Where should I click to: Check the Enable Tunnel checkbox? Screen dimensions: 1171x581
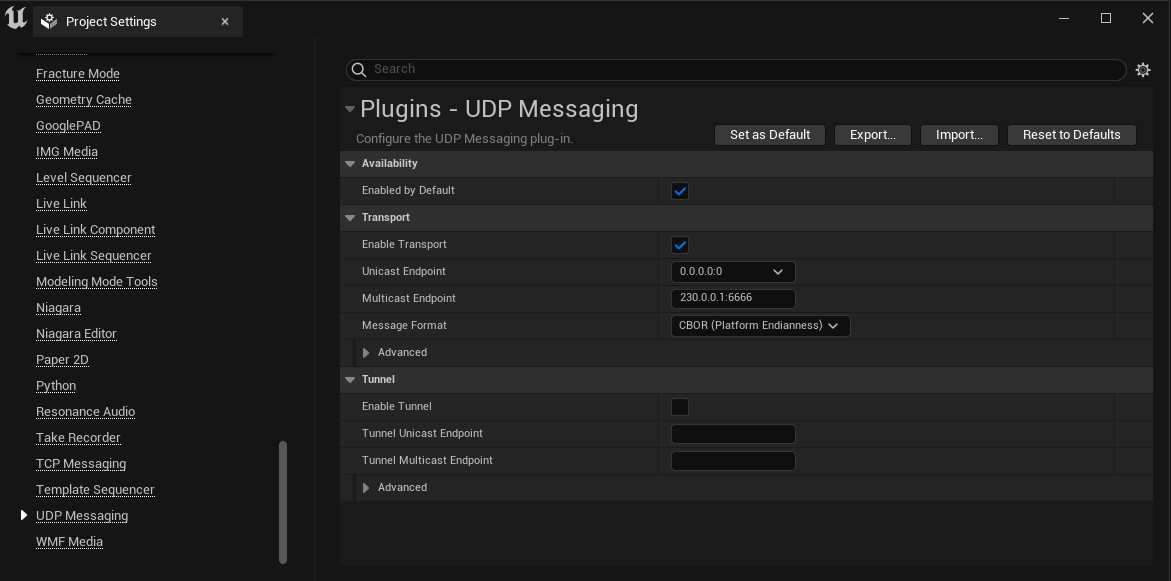point(680,407)
